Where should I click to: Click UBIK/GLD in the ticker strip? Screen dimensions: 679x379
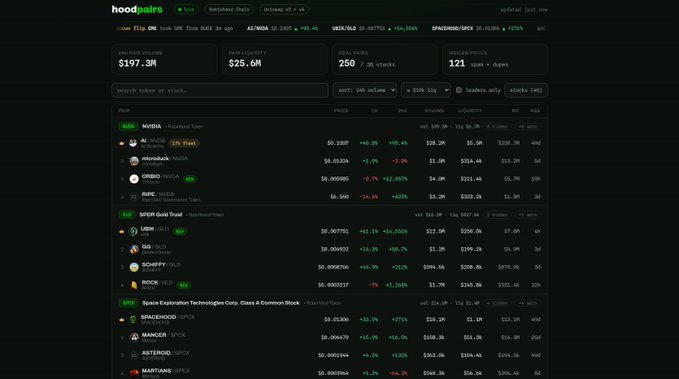click(375, 28)
